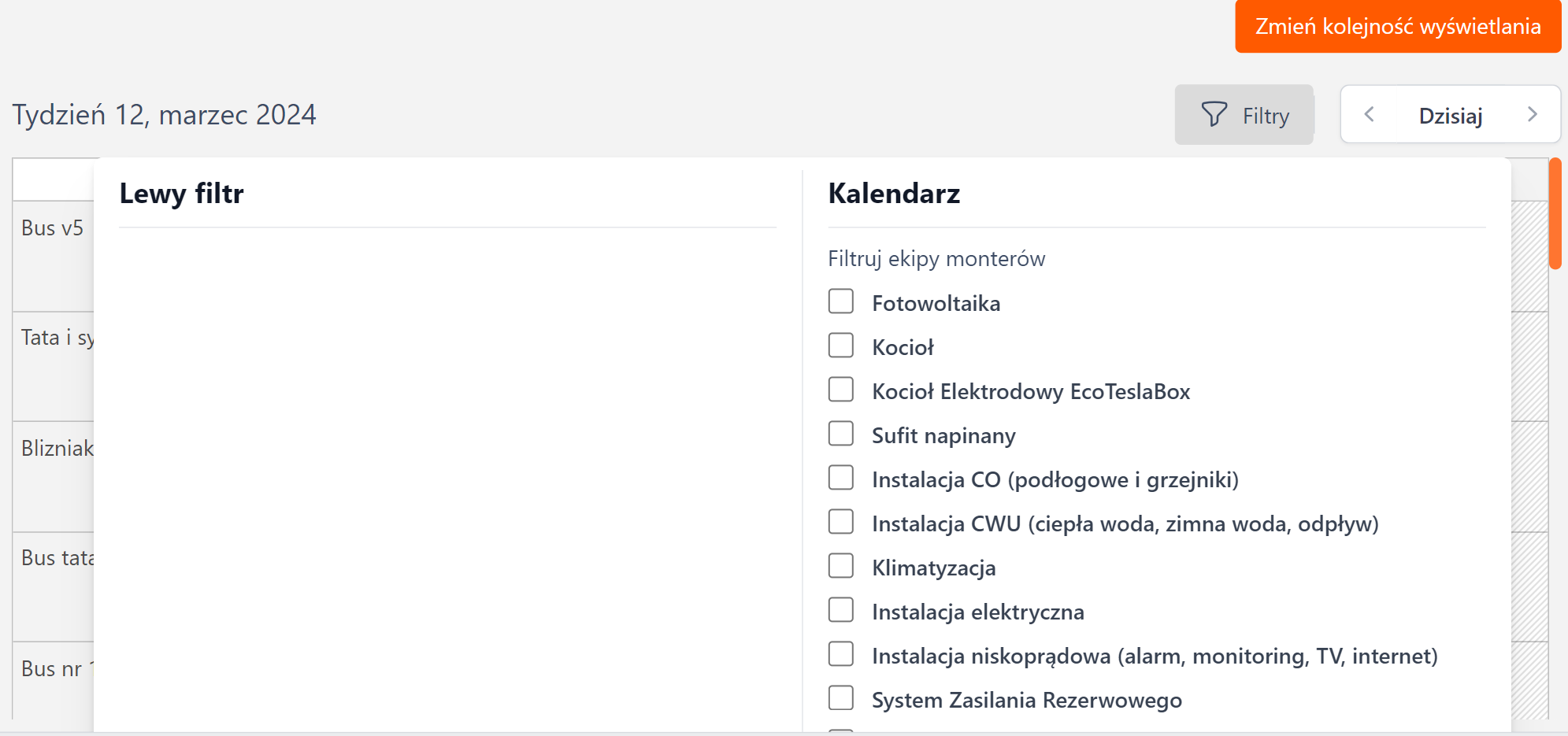Screen dimensions: 1568x736
Task: Go to next week arrow
Action: click(x=1532, y=115)
